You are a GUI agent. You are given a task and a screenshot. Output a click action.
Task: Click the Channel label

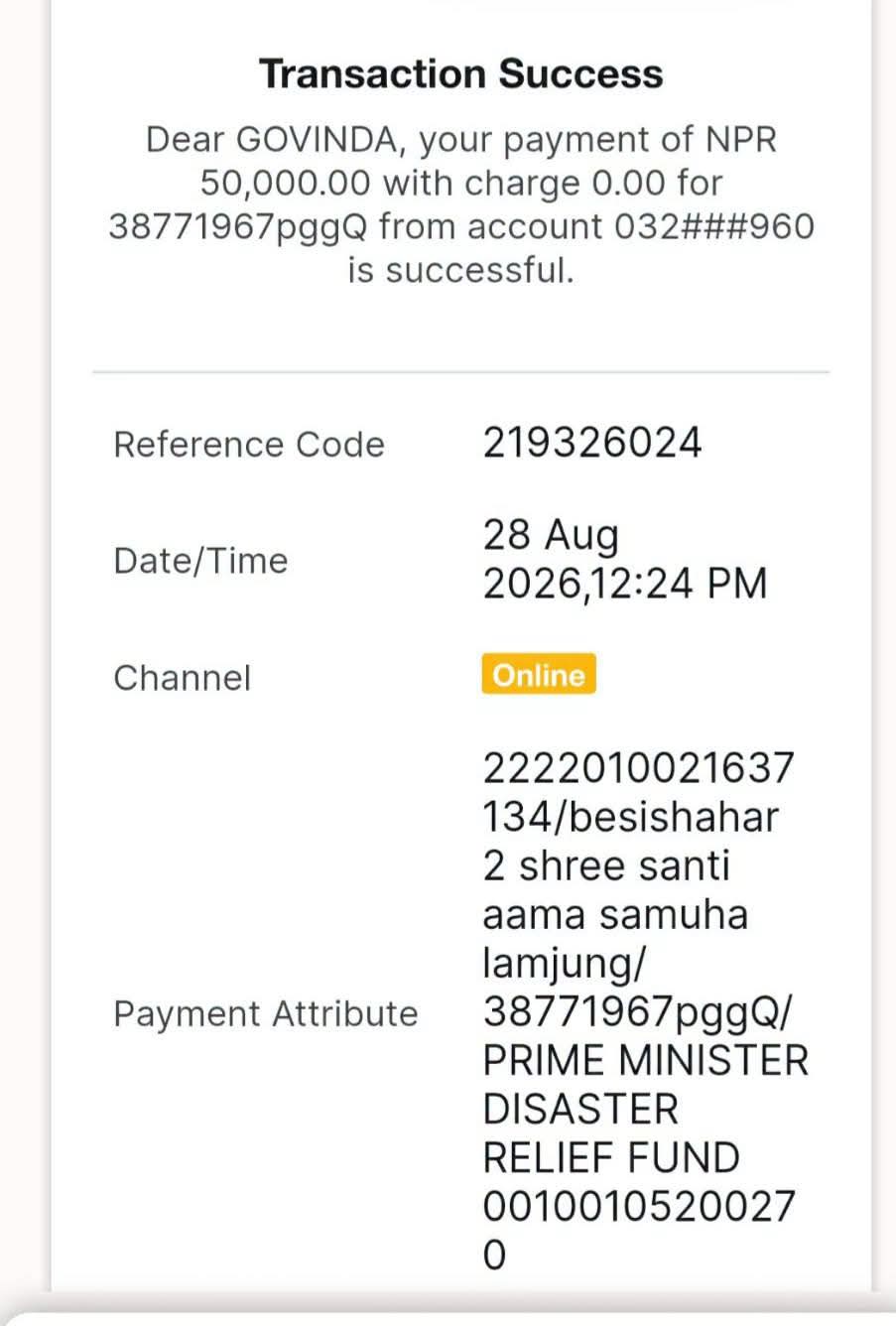tap(183, 678)
